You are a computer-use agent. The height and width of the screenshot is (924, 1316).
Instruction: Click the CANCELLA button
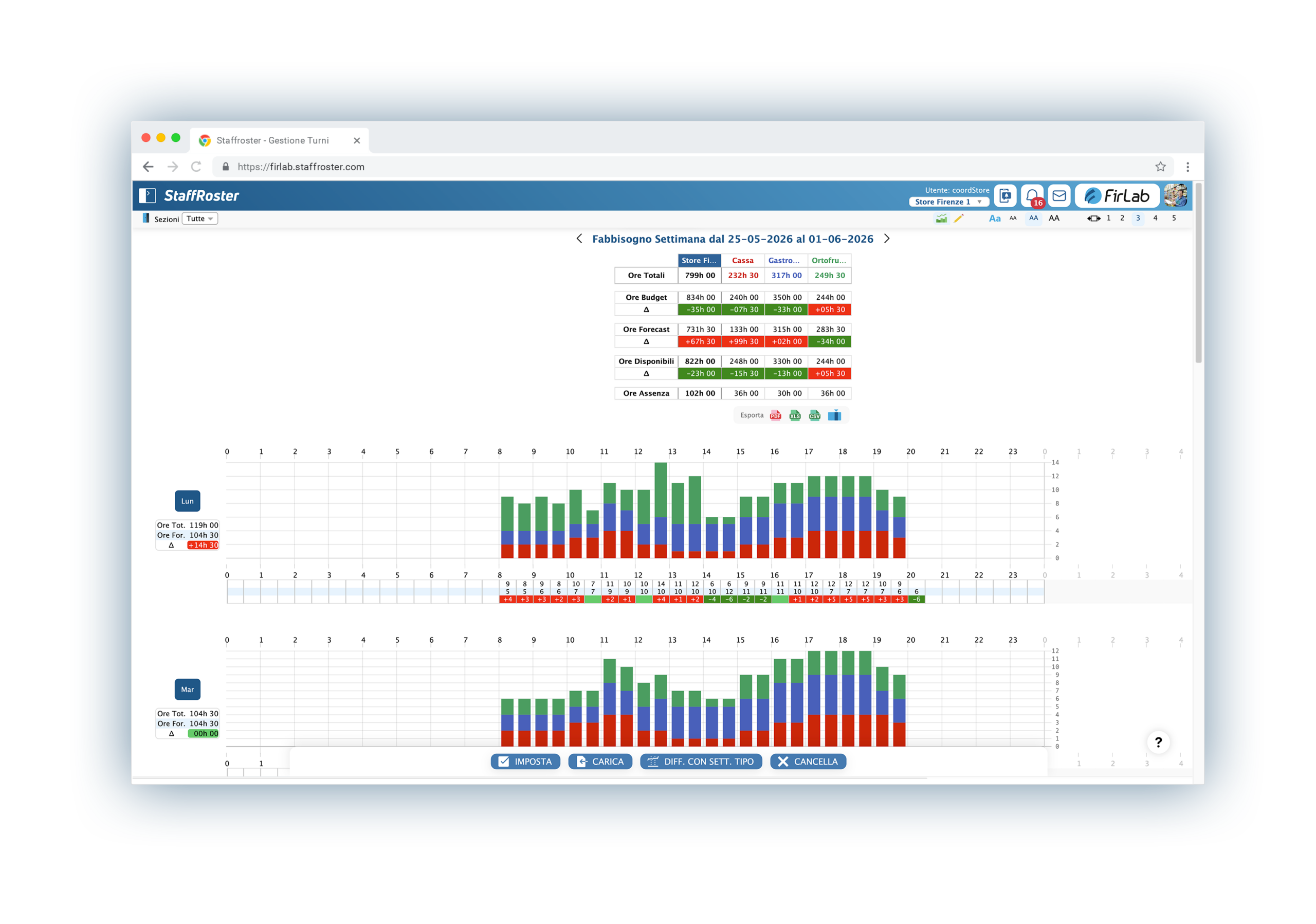pos(808,762)
